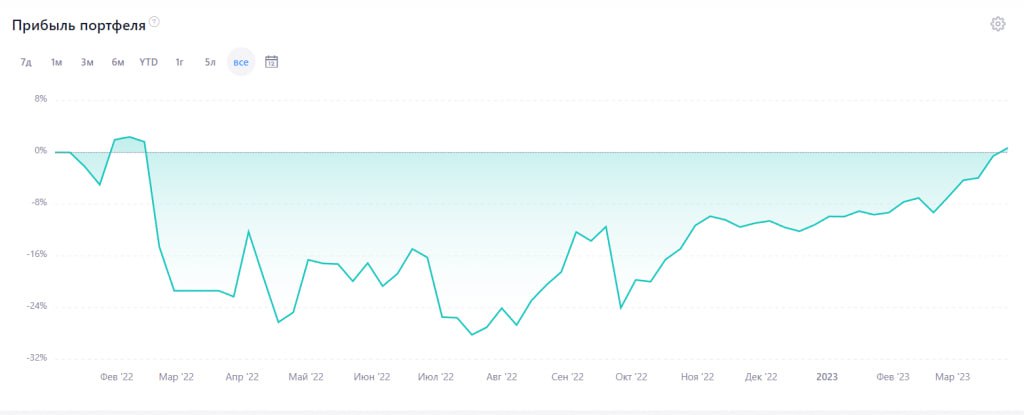The image size is (1024, 415).
Task: Open chart settings gear icon
Action: coord(997,25)
